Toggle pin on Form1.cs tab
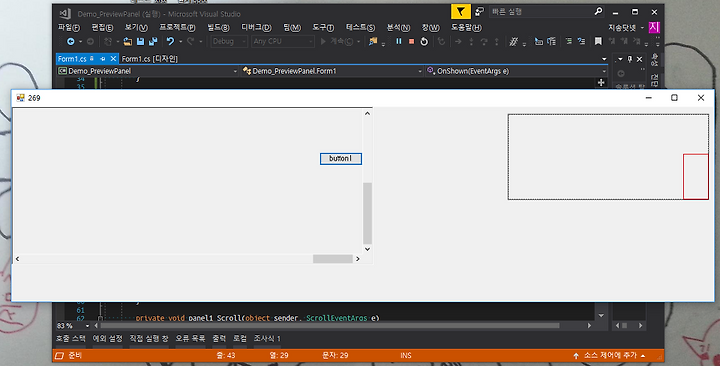Viewport: 720px width, 366px height. click(x=102, y=59)
